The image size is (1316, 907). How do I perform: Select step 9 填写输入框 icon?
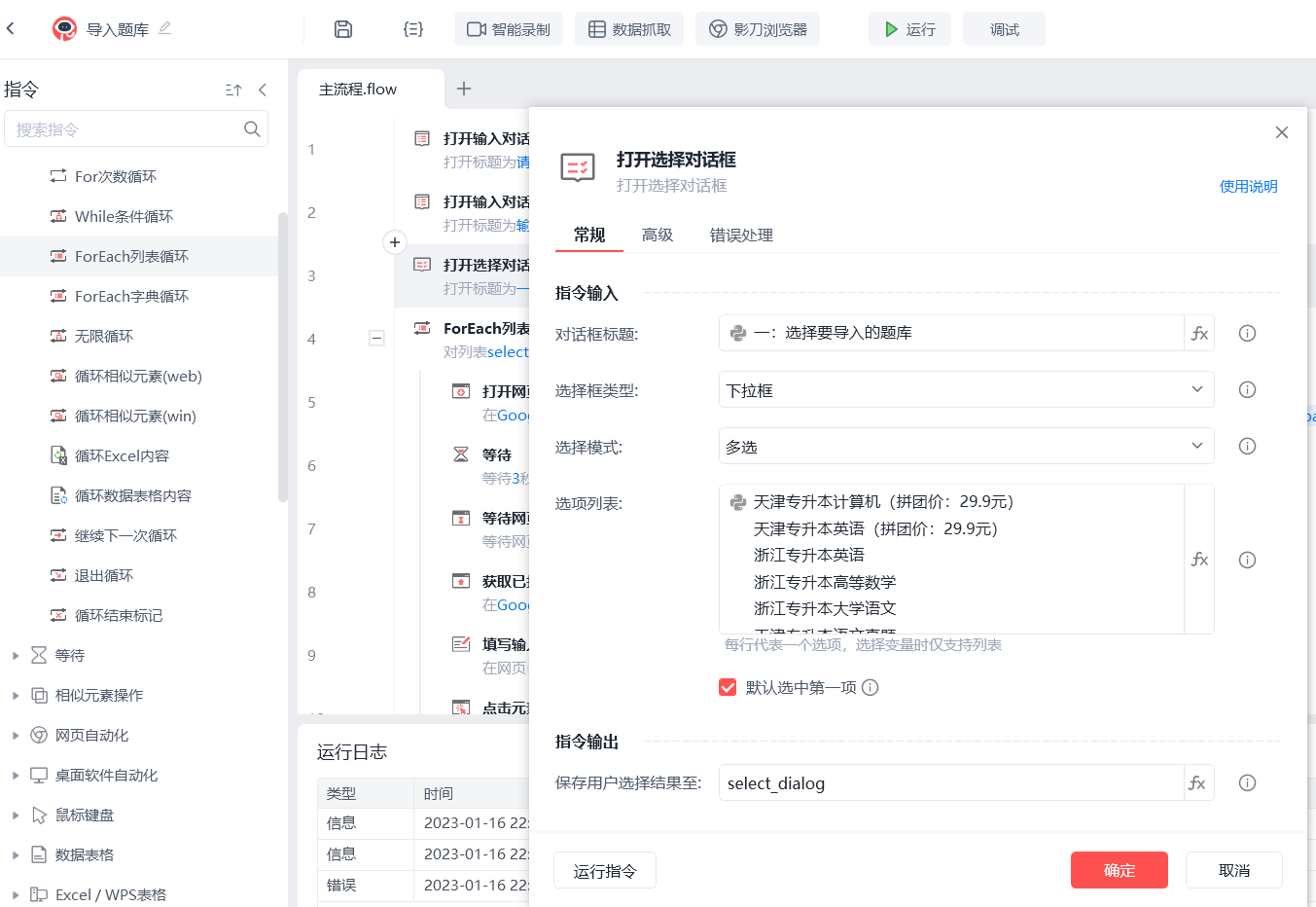click(x=461, y=643)
